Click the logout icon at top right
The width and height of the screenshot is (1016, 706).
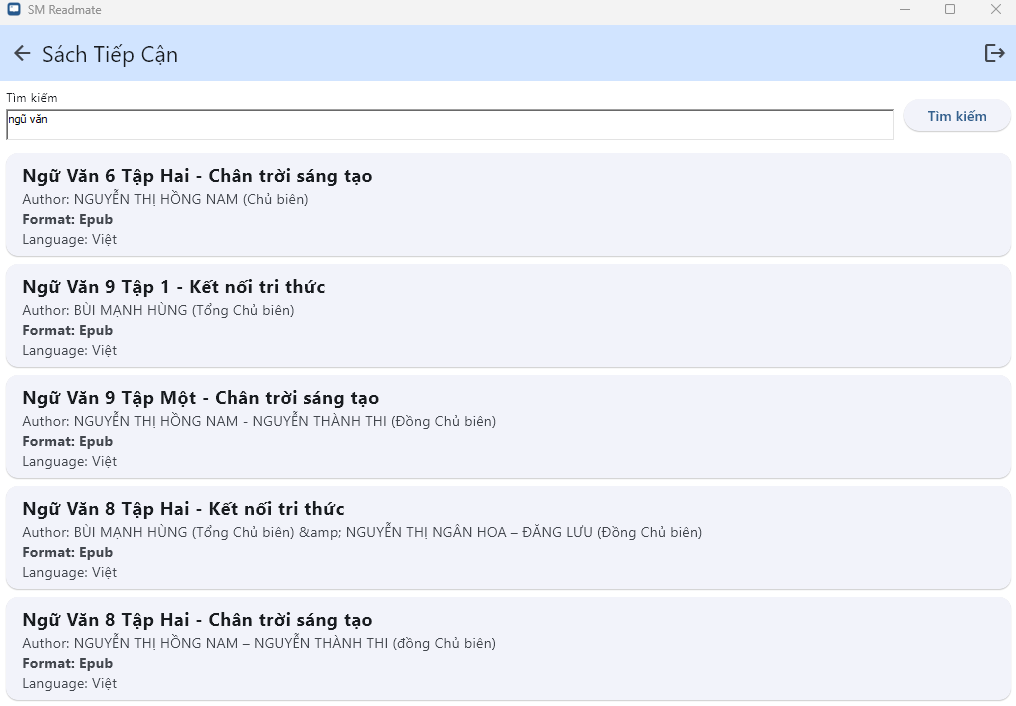click(x=994, y=53)
